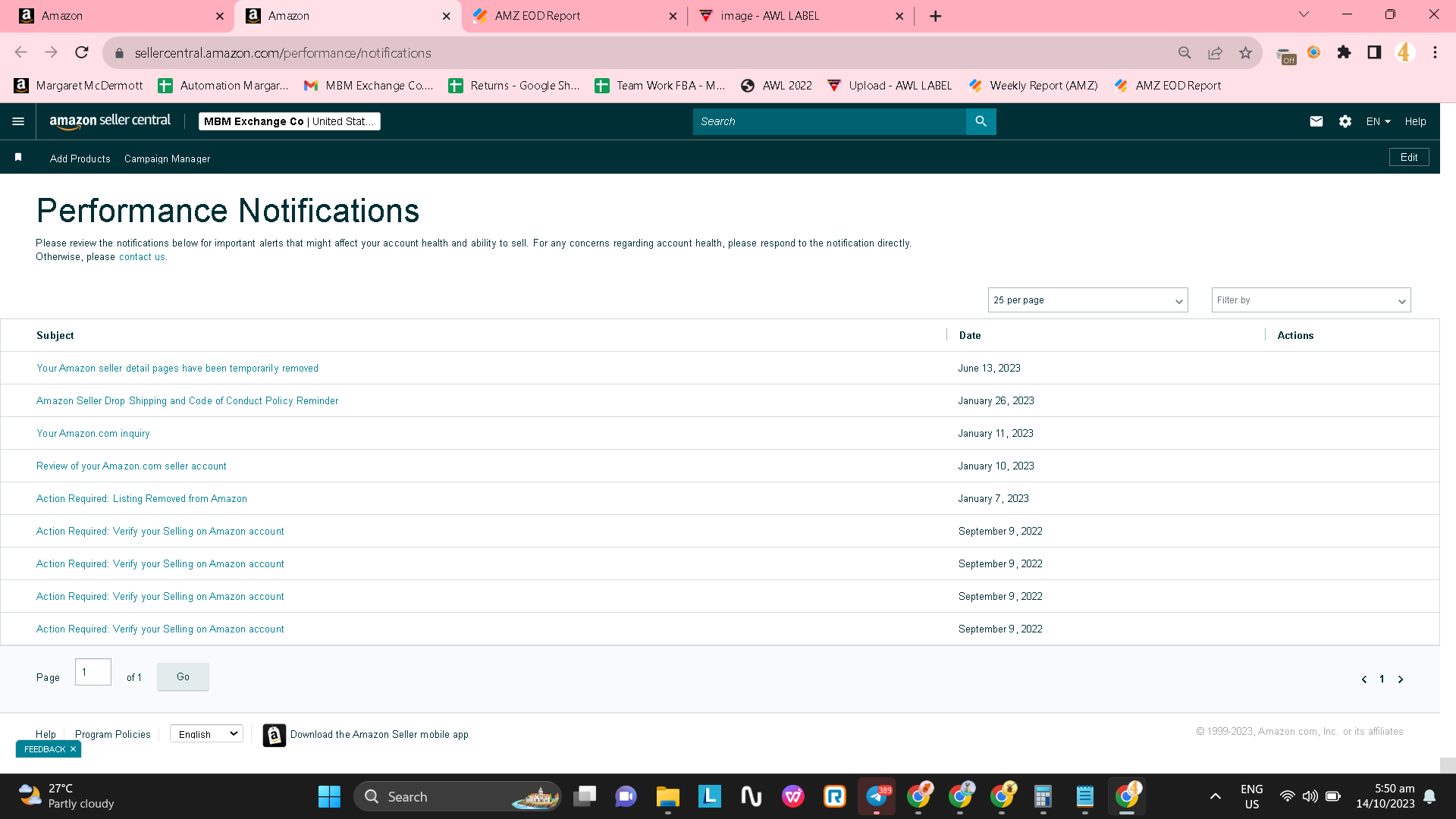
Task: Click the Edit button in the navigation bar
Action: point(1409,157)
